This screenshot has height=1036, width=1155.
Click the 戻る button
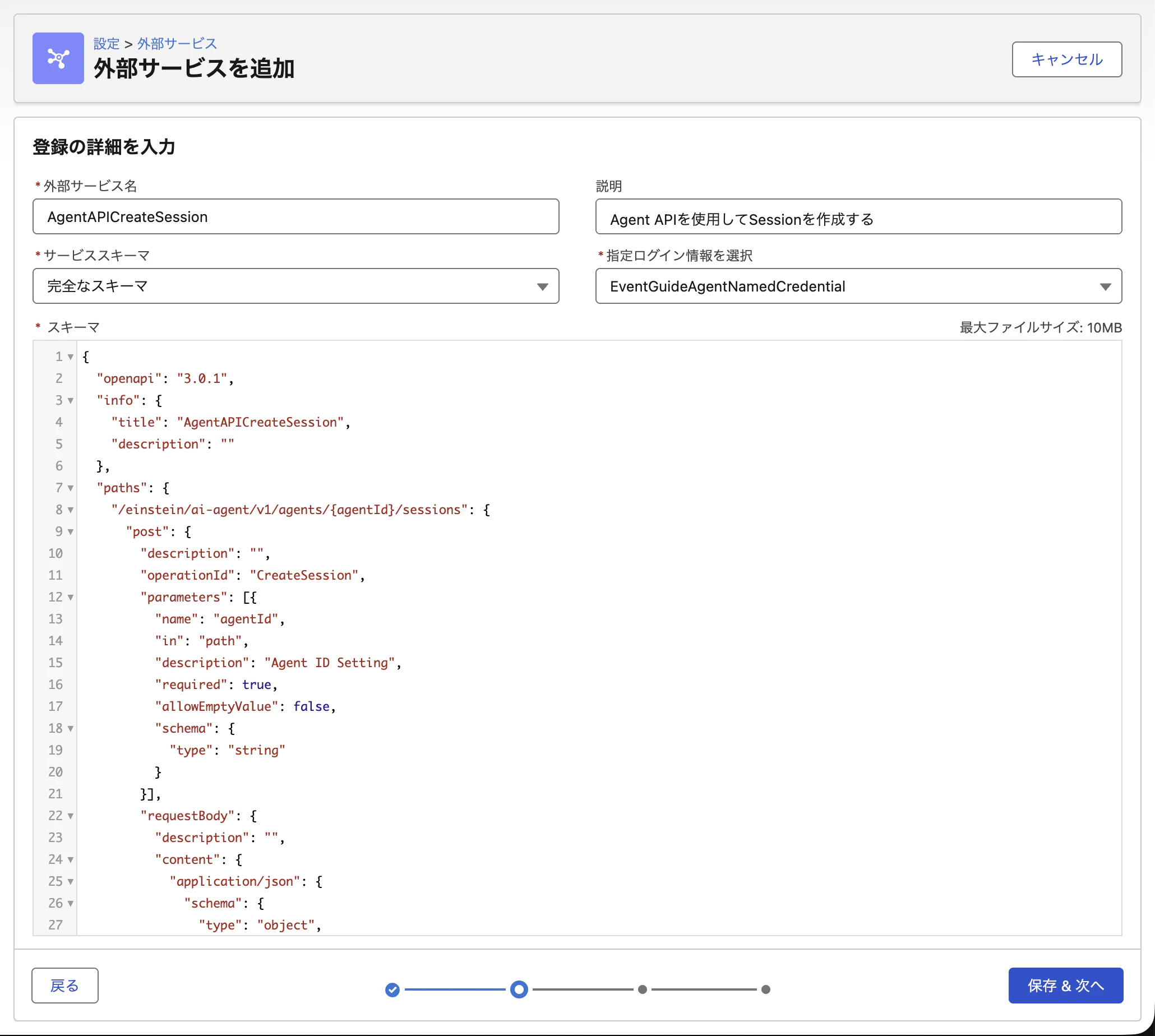(65, 986)
